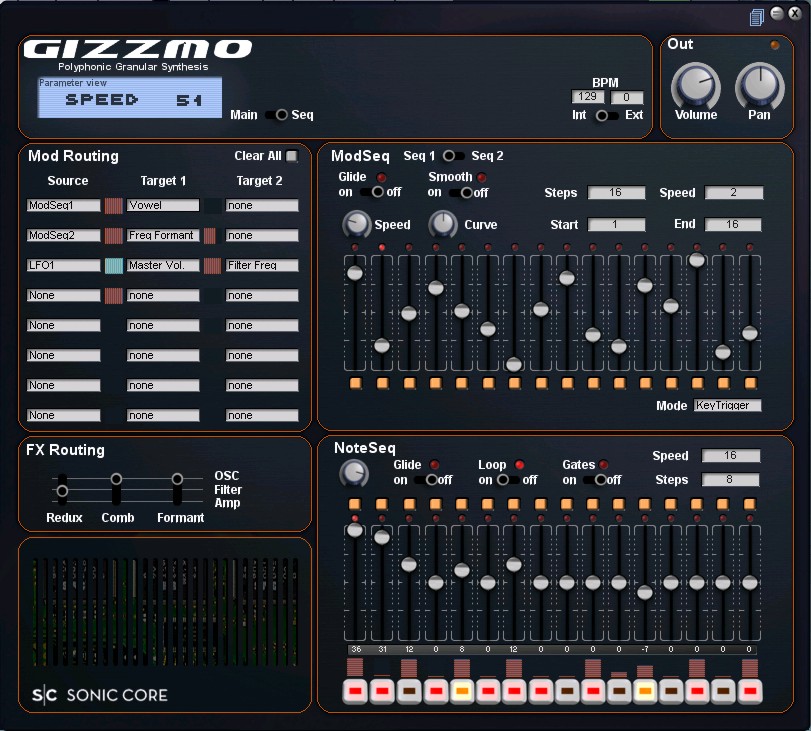The height and width of the screenshot is (731, 811).
Task: Click the first ModSeq step slider handle
Action: click(355, 273)
